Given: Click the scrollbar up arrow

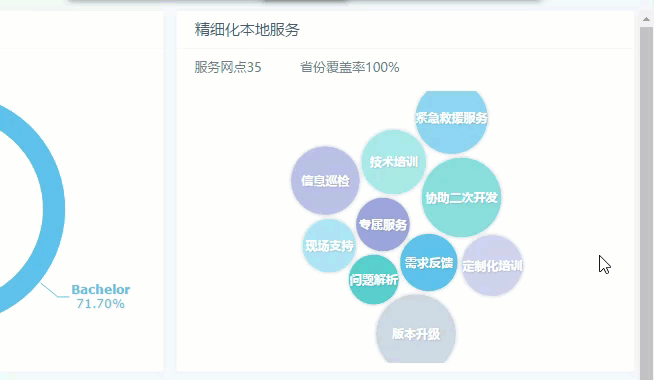Looking at the screenshot, I should (x=646, y=19).
